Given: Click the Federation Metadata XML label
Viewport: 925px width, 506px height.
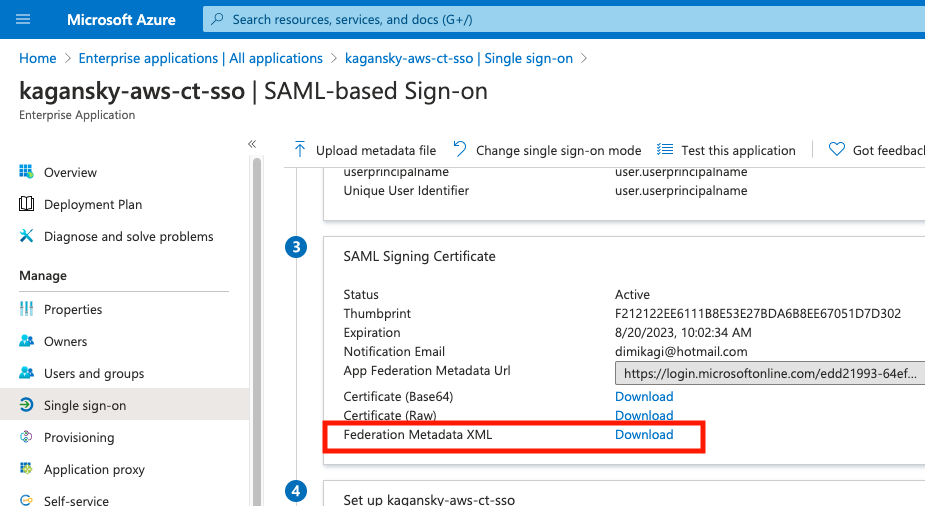Looking at the screenshot, I should pyautogui.click(x=418, y=435).
